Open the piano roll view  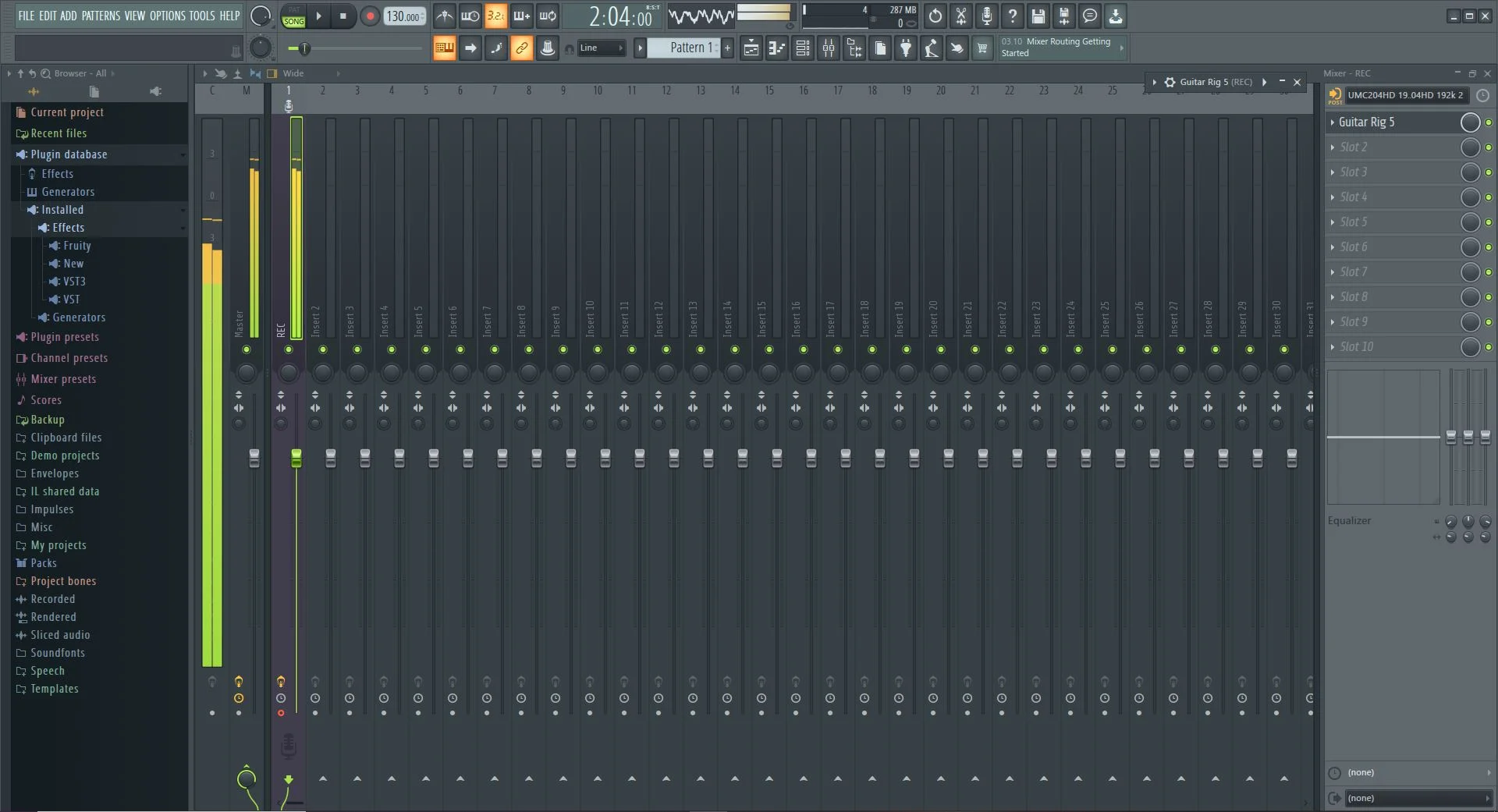point(776,48)
